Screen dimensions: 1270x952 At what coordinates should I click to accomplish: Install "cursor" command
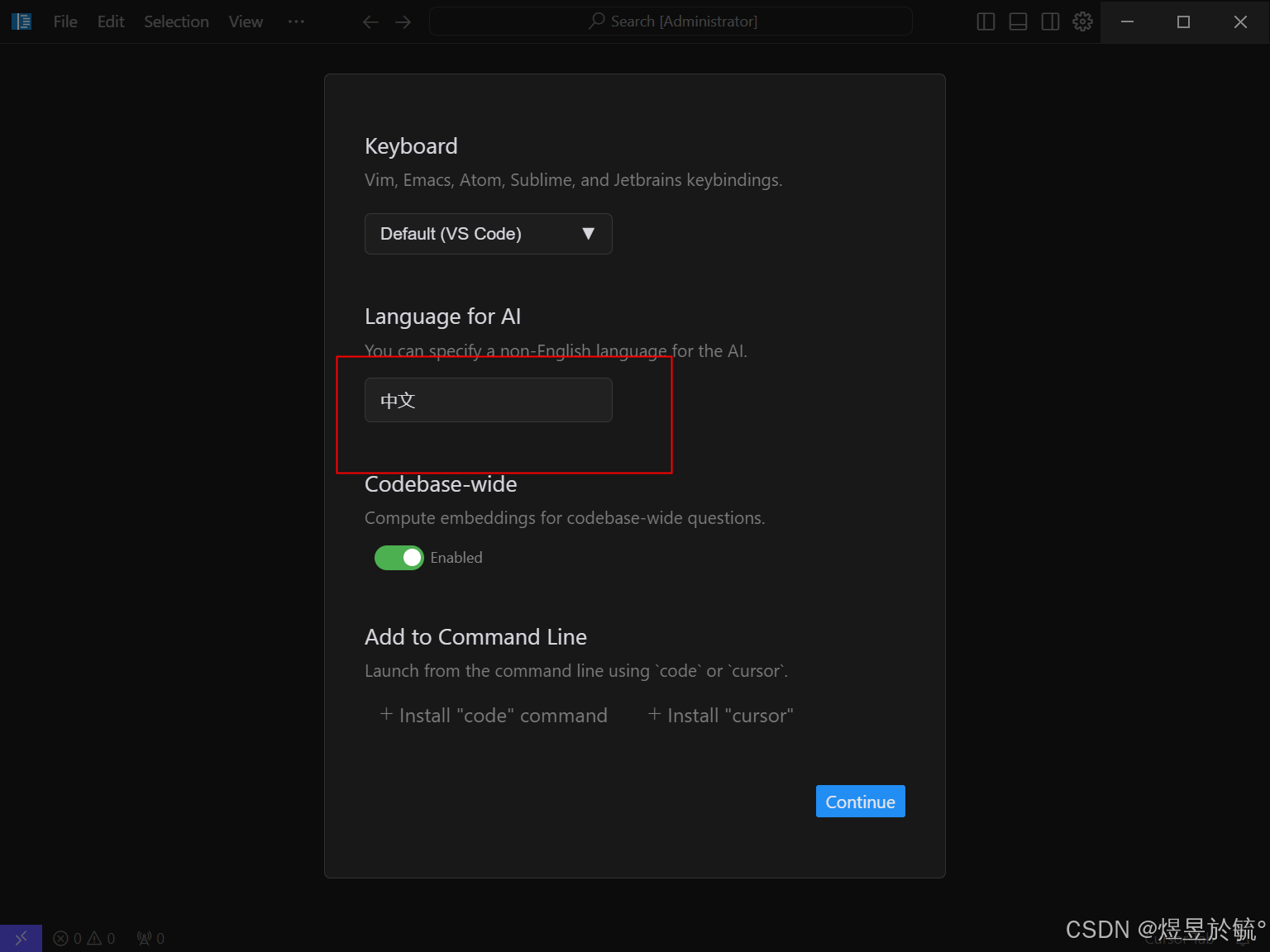(721, 716)
